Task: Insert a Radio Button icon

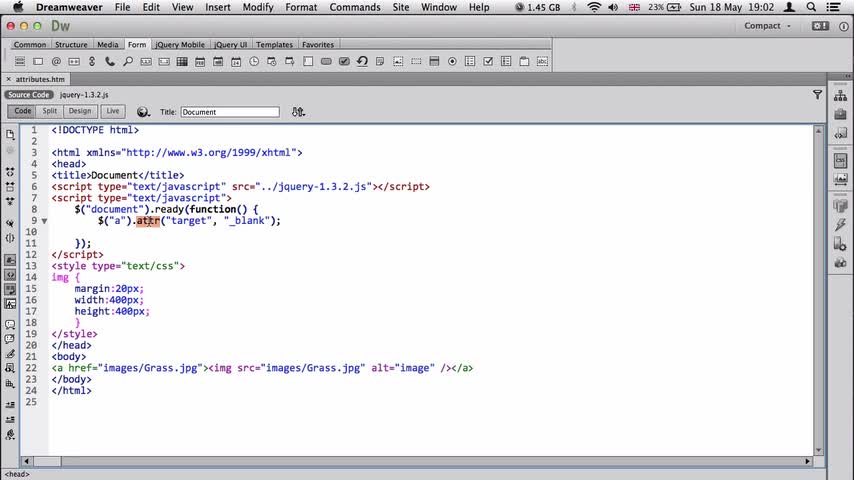Action: tap(452, 62)
